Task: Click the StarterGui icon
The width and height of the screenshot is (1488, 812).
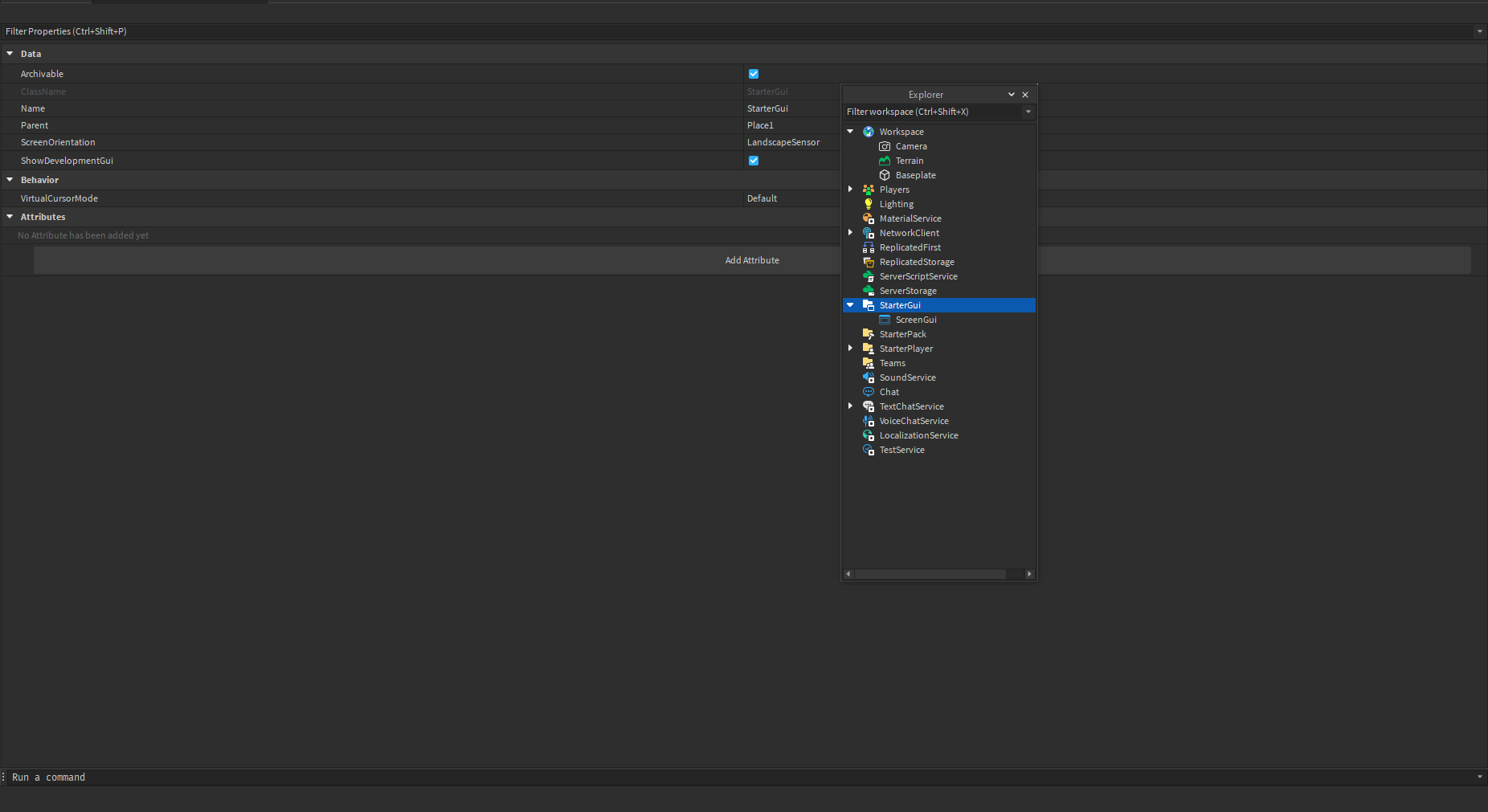Action: (x=868, y=305)
